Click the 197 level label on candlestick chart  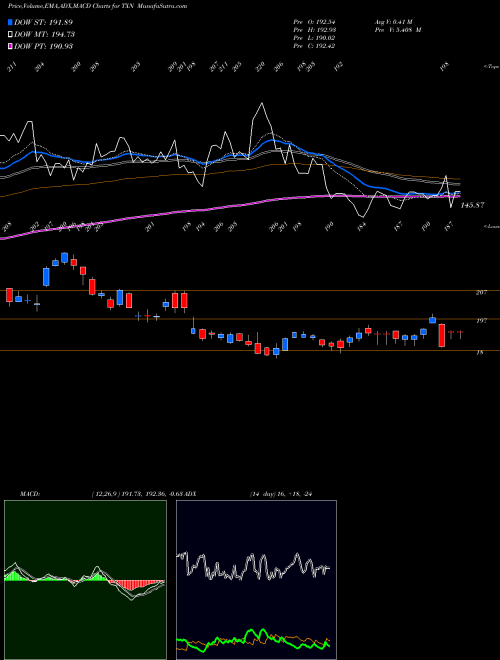click(x=481, y=321)
